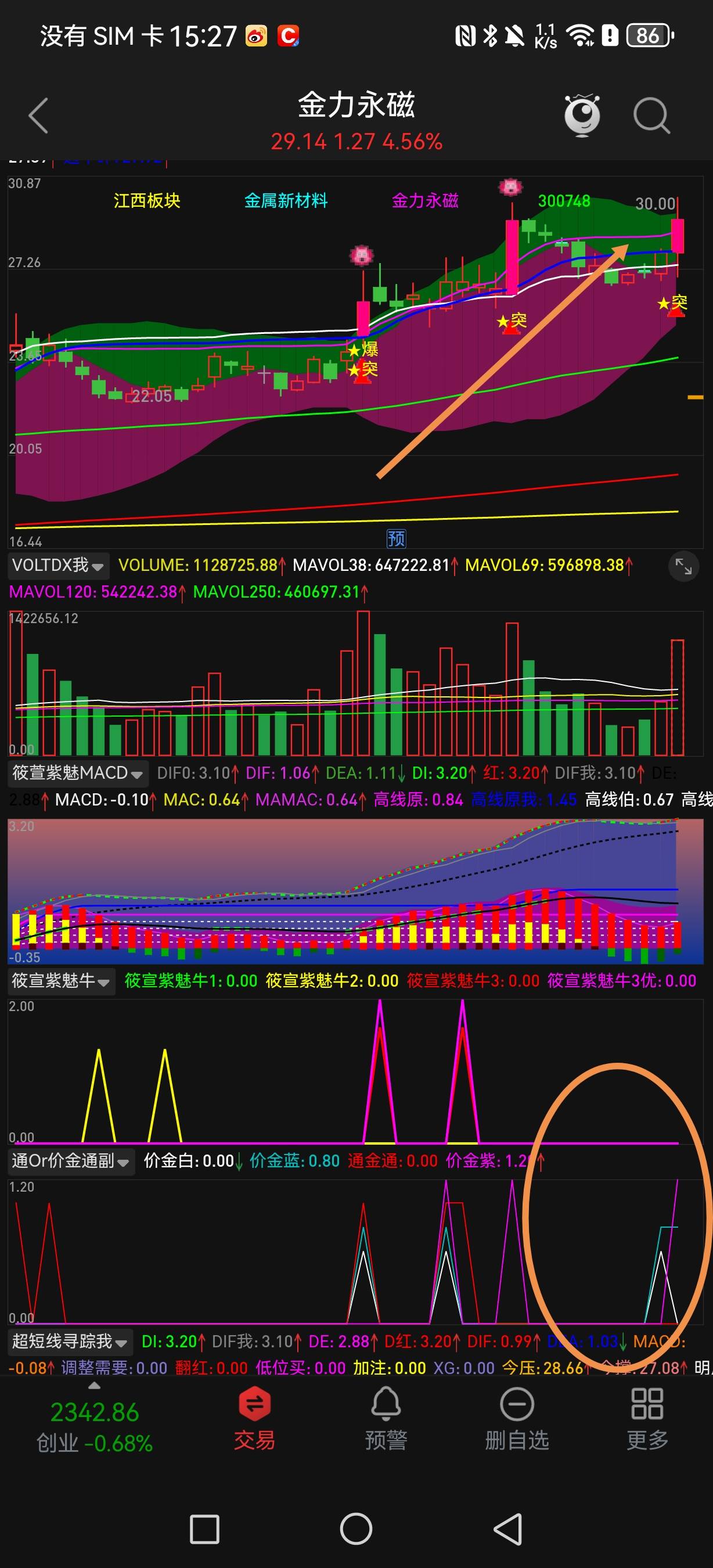Open 超短线寻踪我 indicator dropdown

(70, 1341)
